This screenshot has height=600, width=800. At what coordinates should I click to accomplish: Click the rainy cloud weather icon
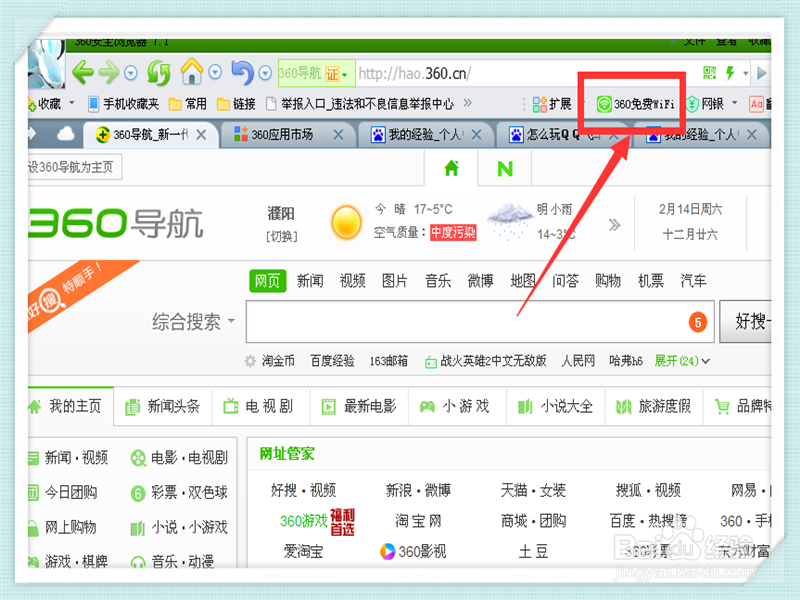pyautogui.click(x=509, y=220)
